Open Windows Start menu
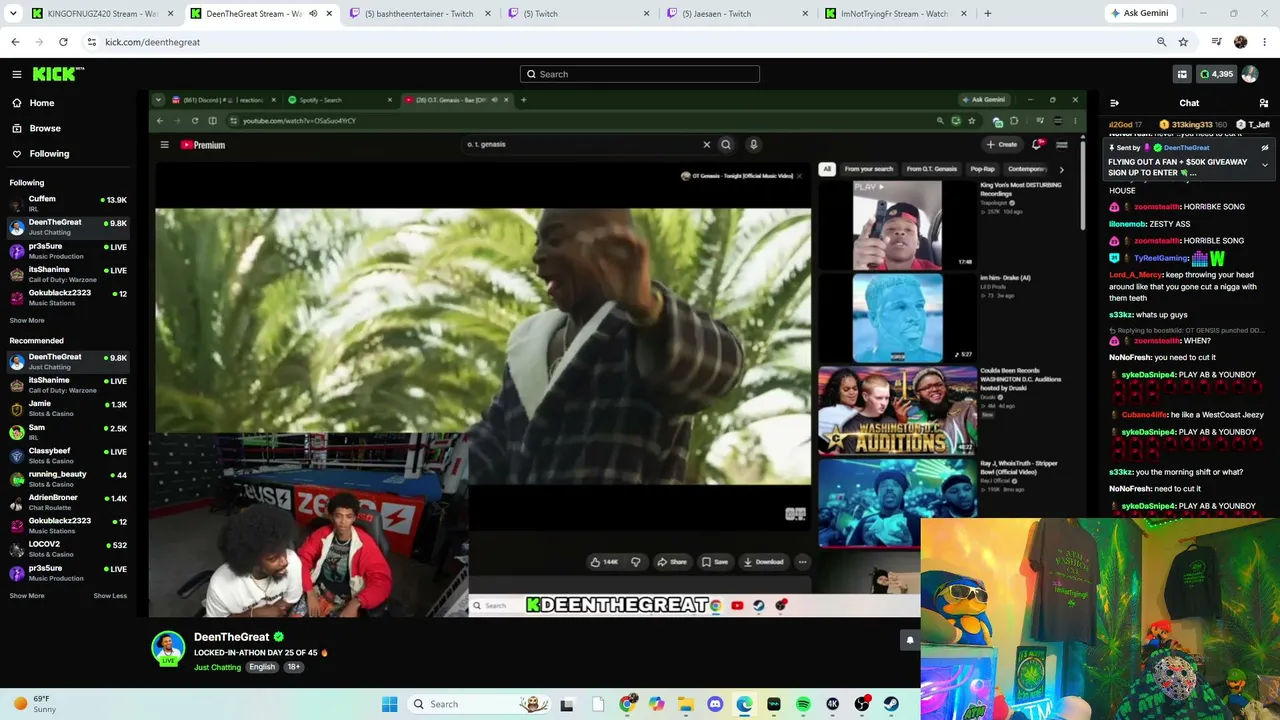 click(x=390, y=704)
